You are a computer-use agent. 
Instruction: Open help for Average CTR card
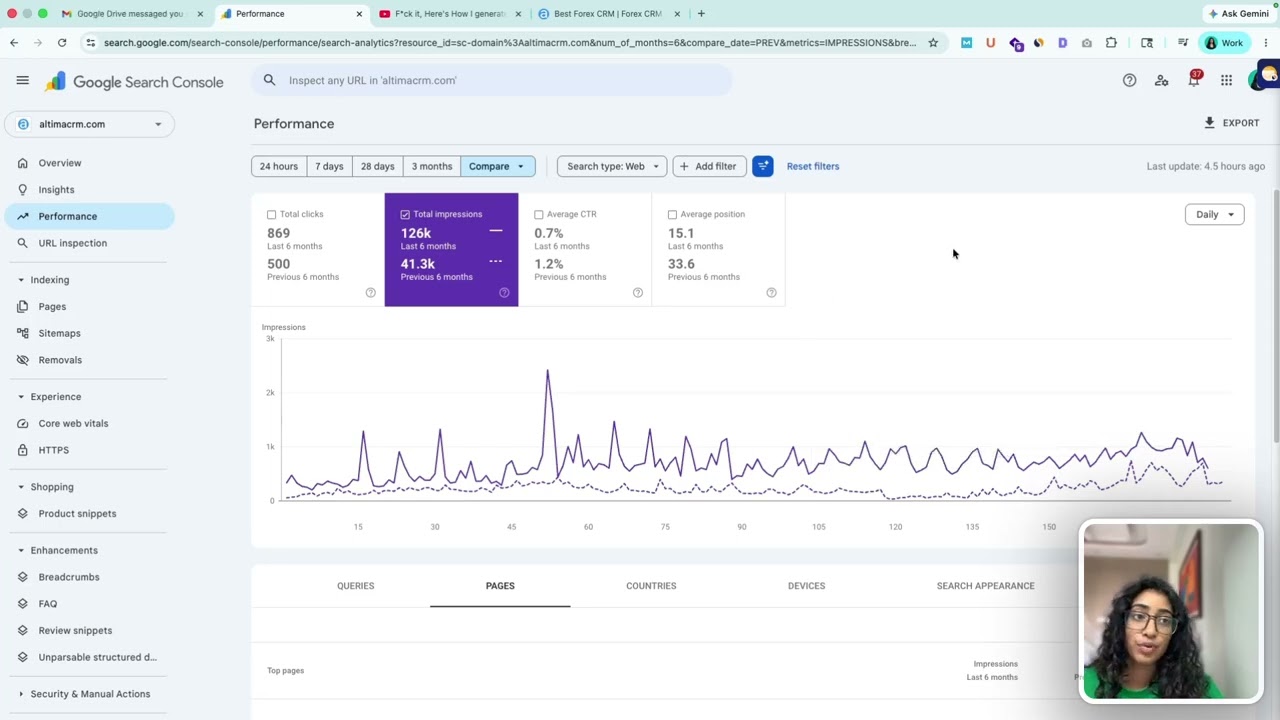[637, 293]
